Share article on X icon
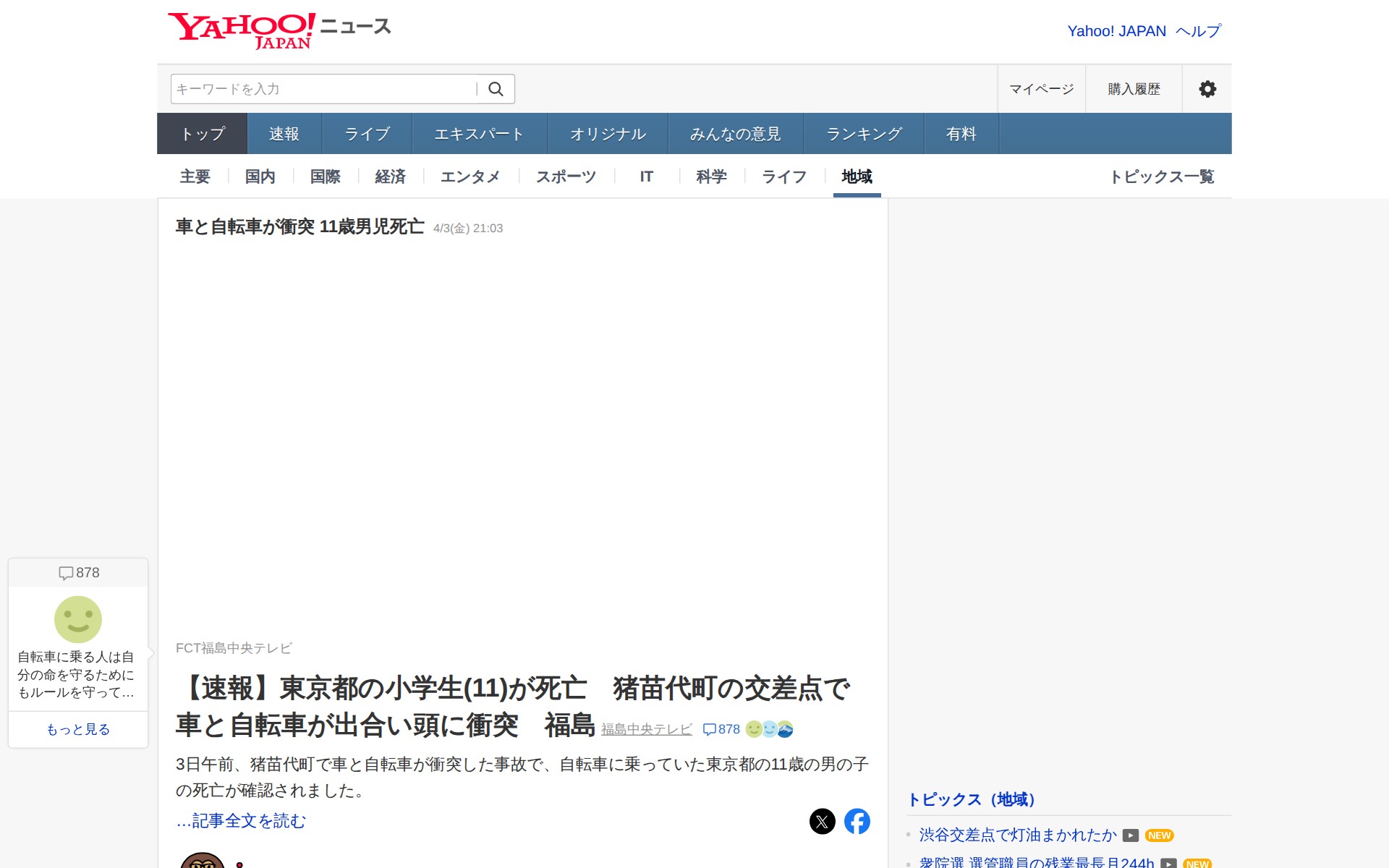Image resolution: width=1389 pixels, height=868 pixels. pos(822,821)
